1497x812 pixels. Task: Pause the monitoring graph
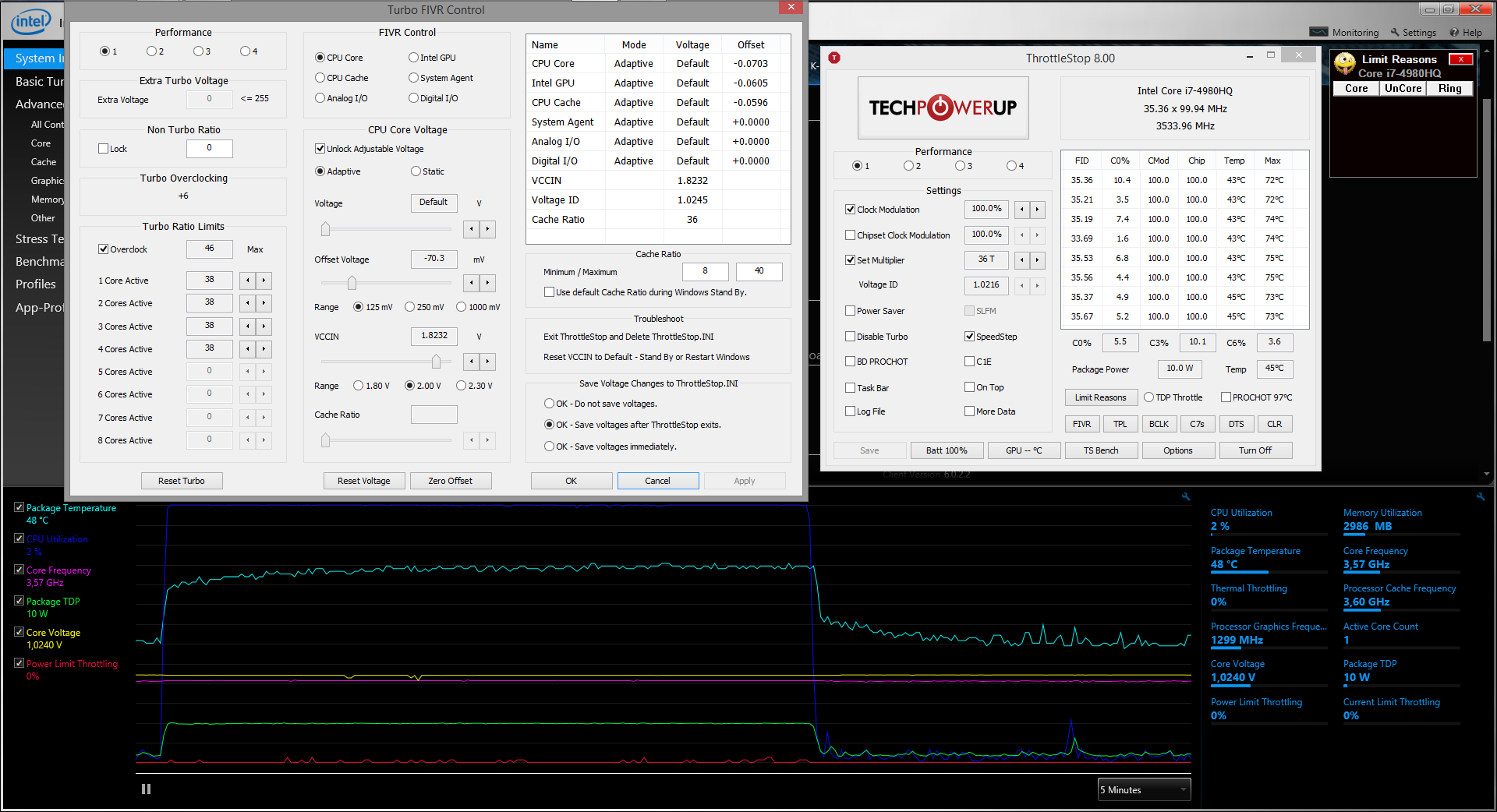pyautogui.click(x=146, y=789)
